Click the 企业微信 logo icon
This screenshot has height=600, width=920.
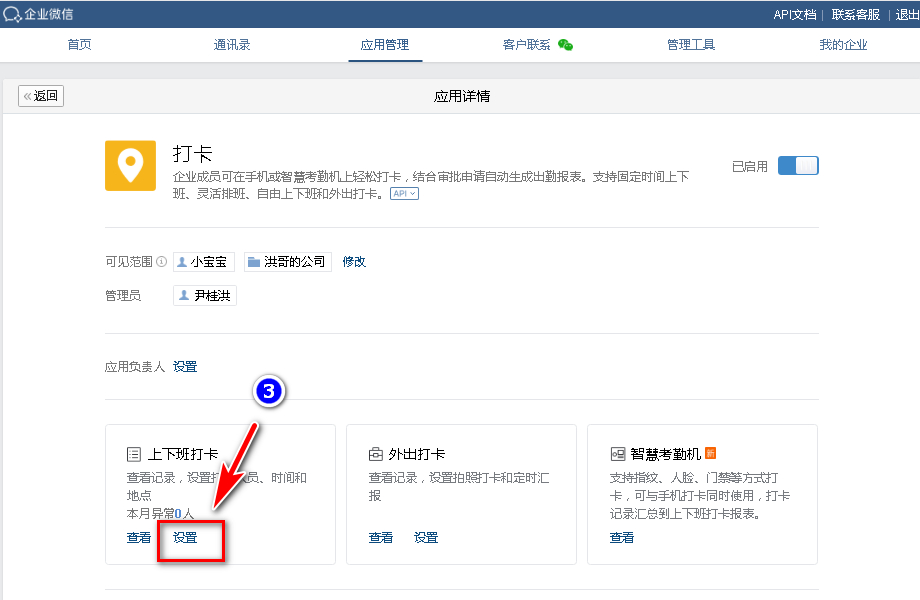point(12,14)
